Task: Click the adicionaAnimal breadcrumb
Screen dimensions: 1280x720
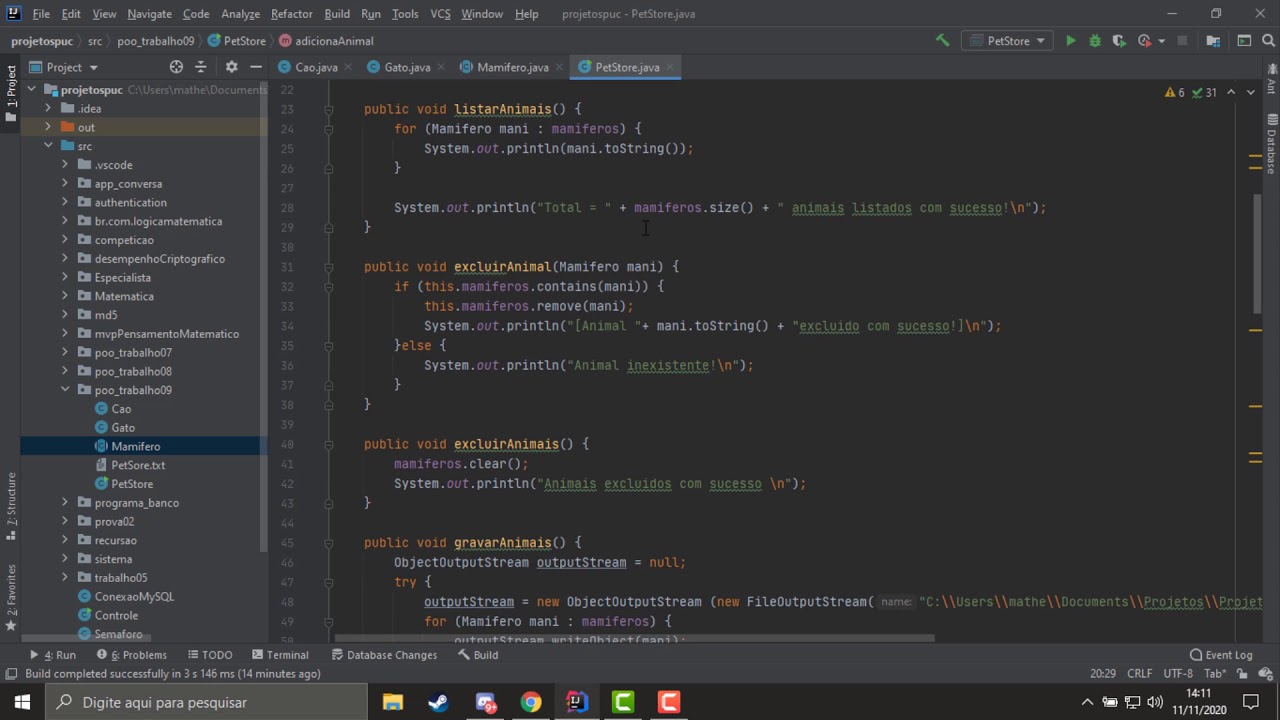Action: (x=327, y=41)
